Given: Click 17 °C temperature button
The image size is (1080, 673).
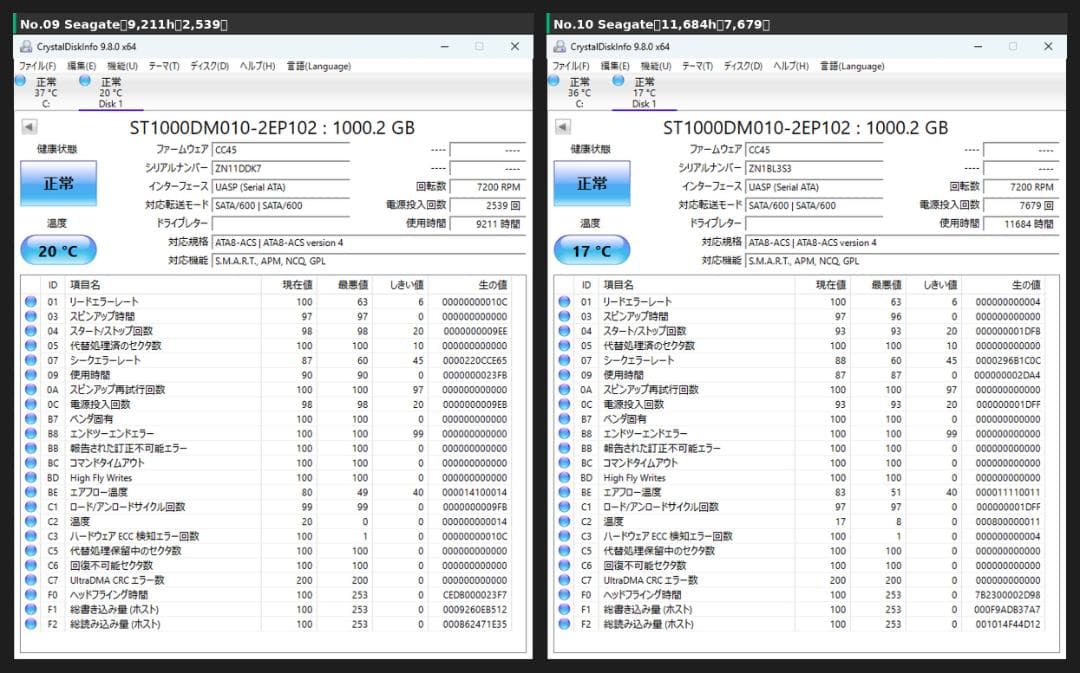Looking at the screenshot, I should click(x=592, y=250).
